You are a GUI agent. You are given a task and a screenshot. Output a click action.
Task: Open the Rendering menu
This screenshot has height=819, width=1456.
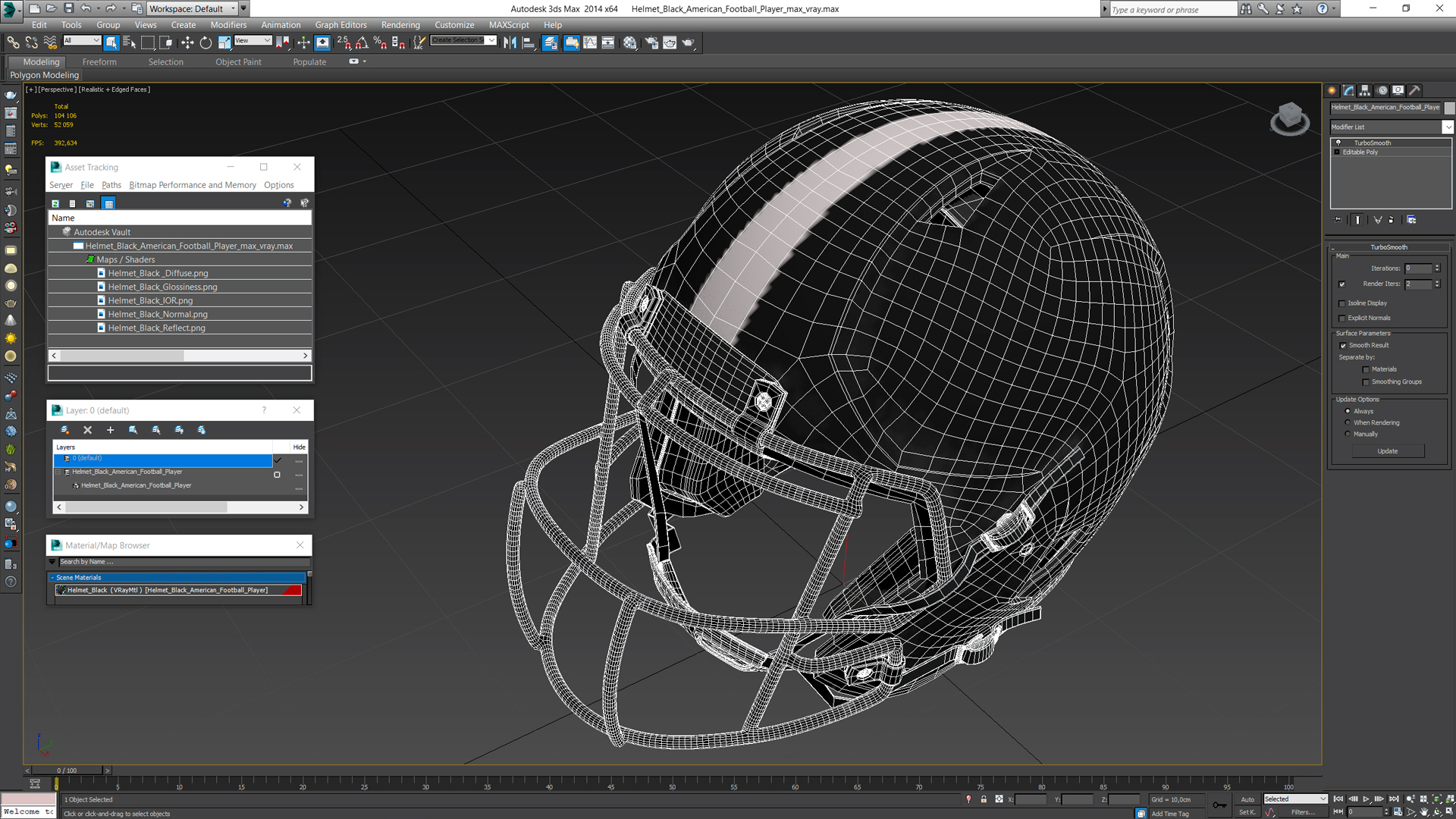click(x=400, y=25)
